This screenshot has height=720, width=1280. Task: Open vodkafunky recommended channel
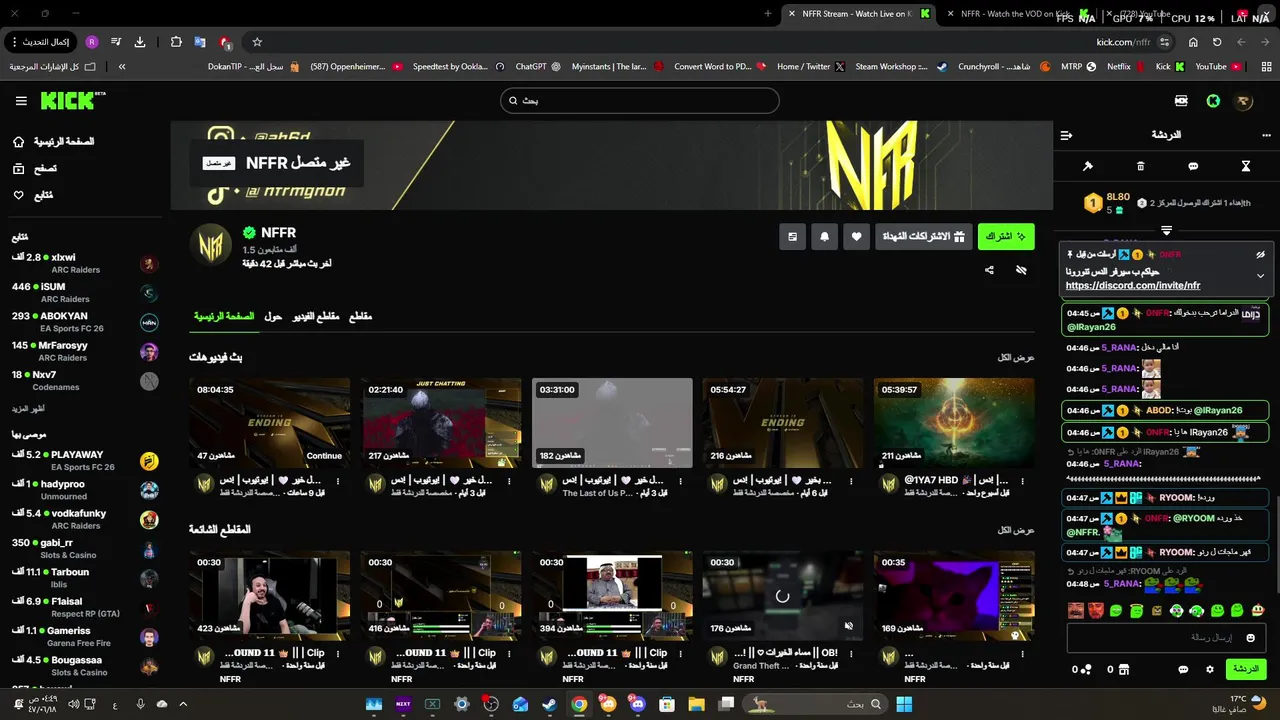pyautogui.click(x=85, y=520)
